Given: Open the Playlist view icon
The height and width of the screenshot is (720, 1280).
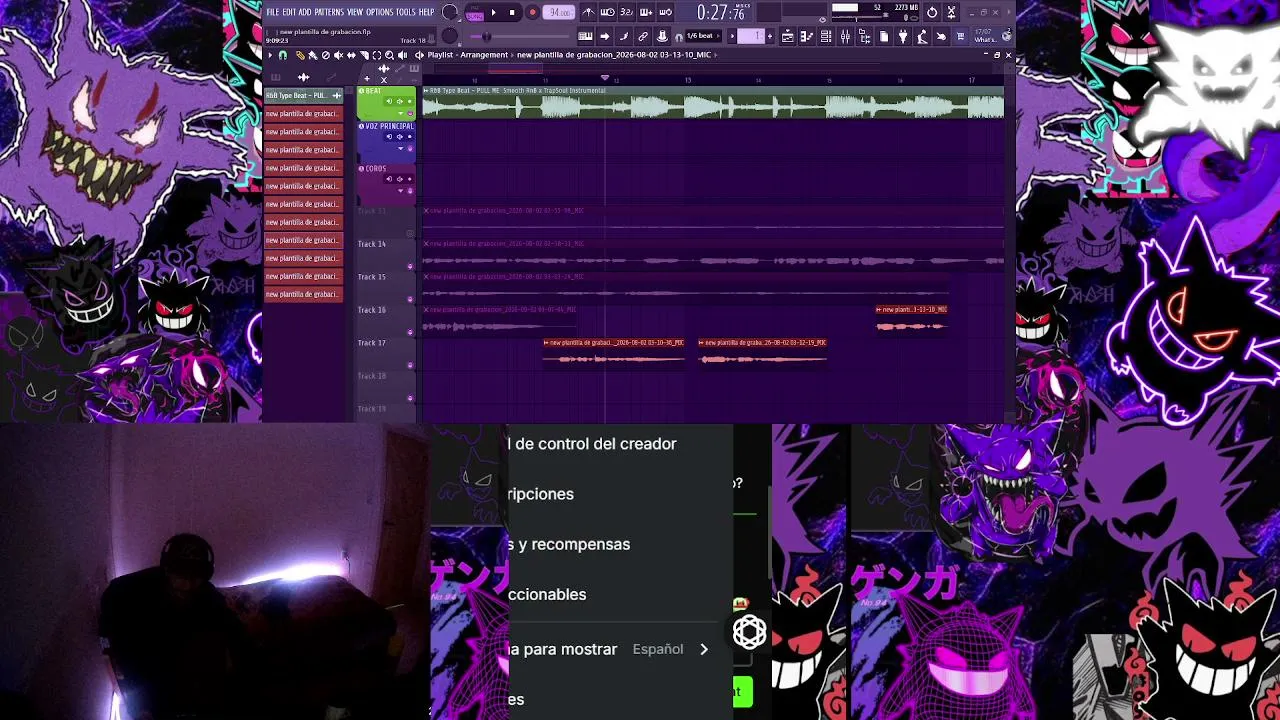Looking at the screenshot, I should (x=788, y=36).
